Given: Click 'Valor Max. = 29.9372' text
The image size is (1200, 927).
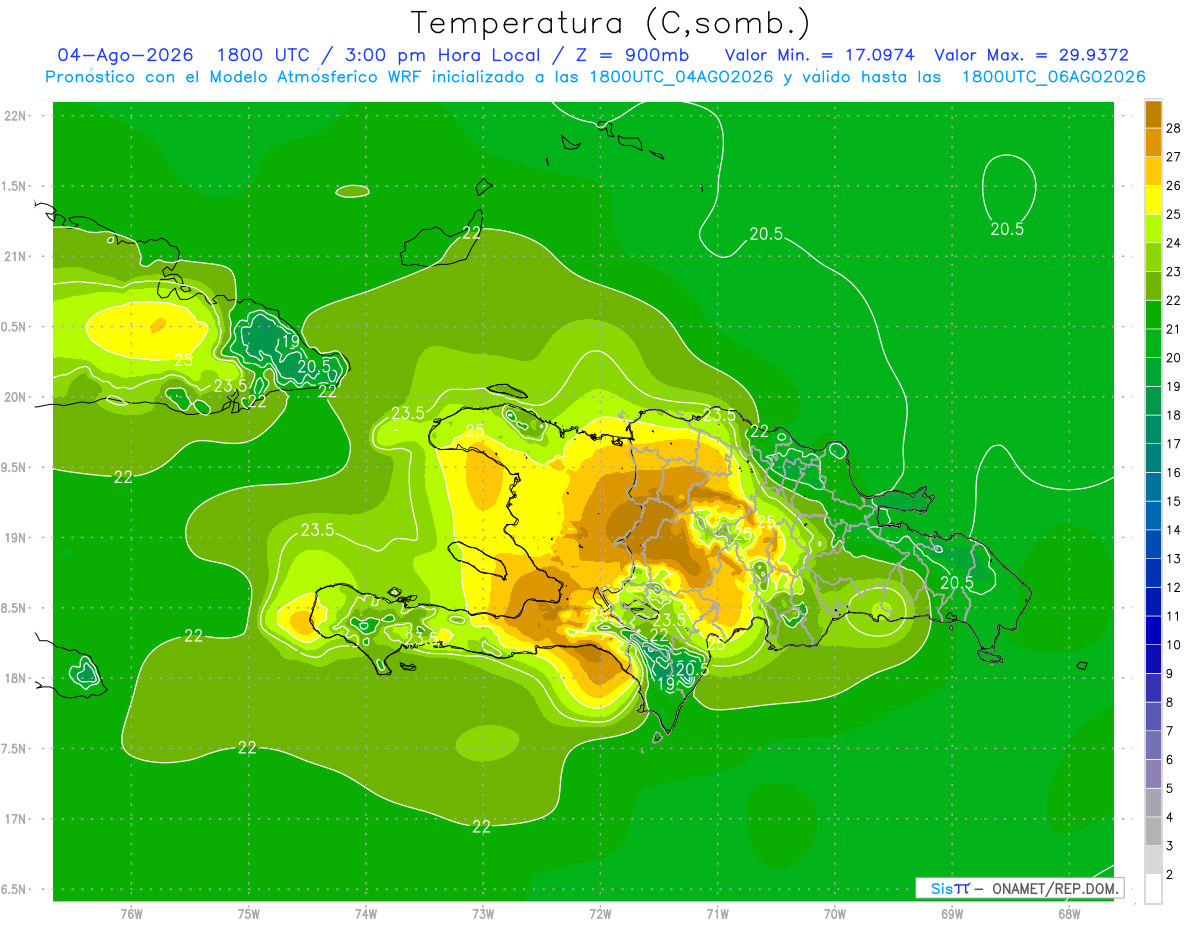Looking at the screenshot, I should [1031, 55].
